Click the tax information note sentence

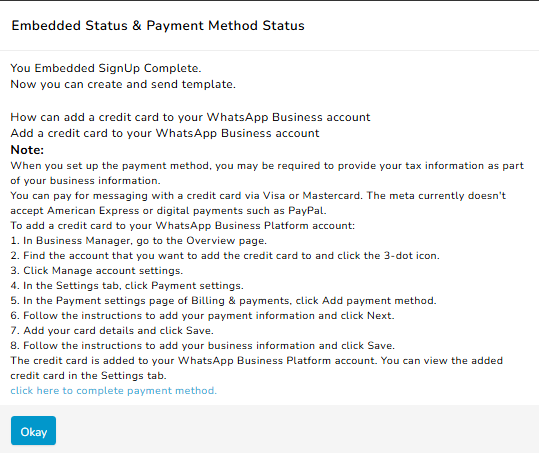pyautogui.click(x=267, y=173)
